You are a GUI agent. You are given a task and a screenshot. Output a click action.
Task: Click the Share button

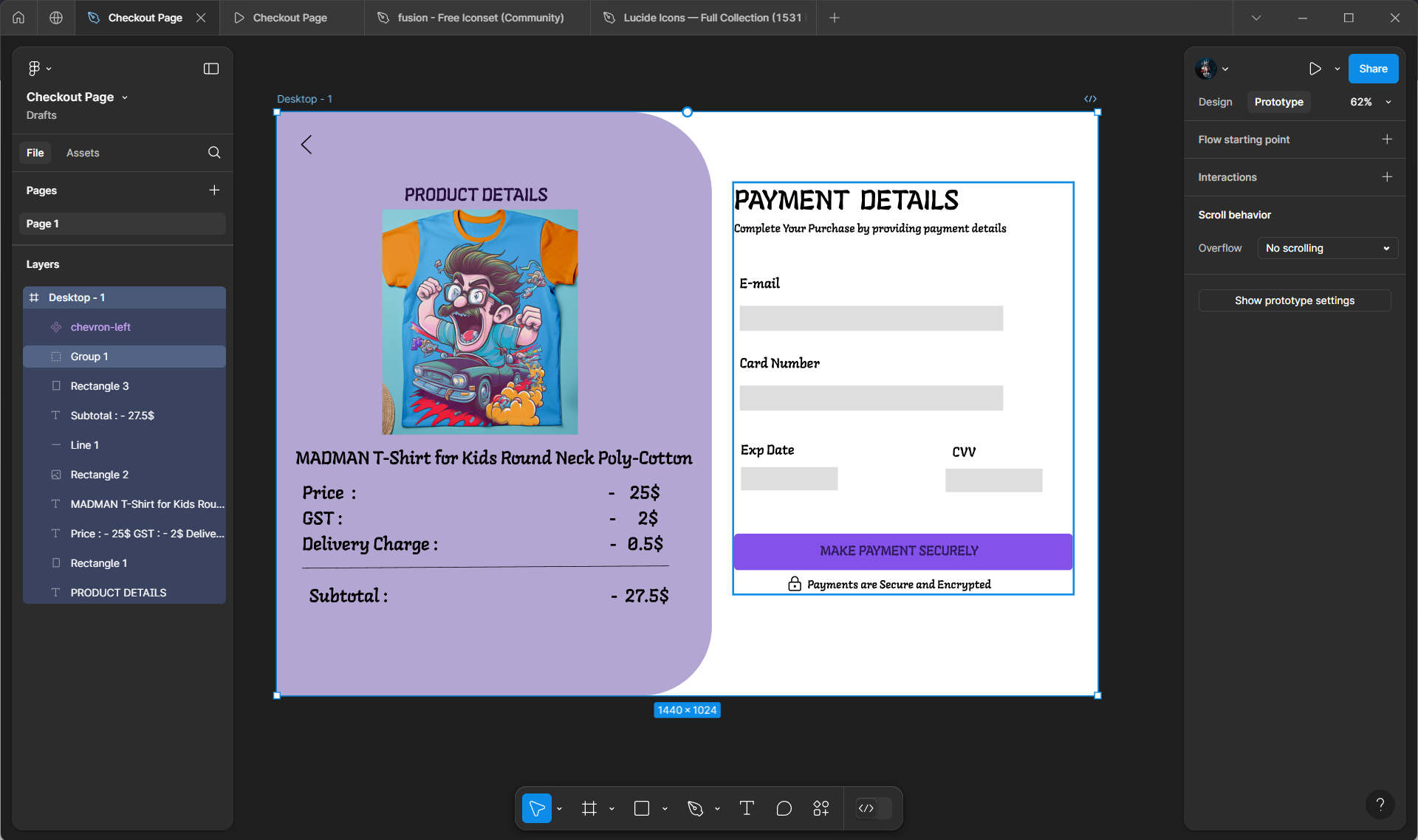1372,69
